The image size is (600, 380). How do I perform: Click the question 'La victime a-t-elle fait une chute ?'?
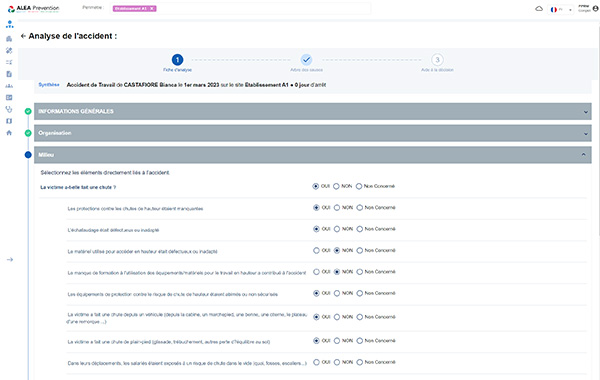78,187
